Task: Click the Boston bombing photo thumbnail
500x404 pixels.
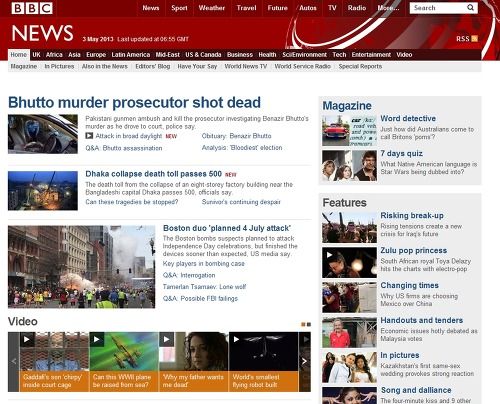Action: (82, 267)
